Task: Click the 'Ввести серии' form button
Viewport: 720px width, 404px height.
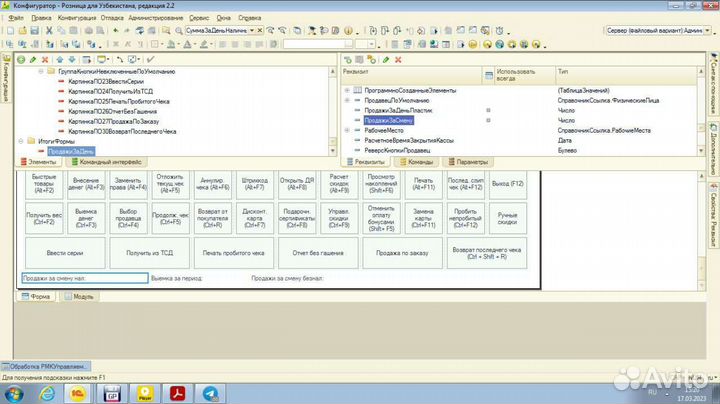Action: coord(65,253)
